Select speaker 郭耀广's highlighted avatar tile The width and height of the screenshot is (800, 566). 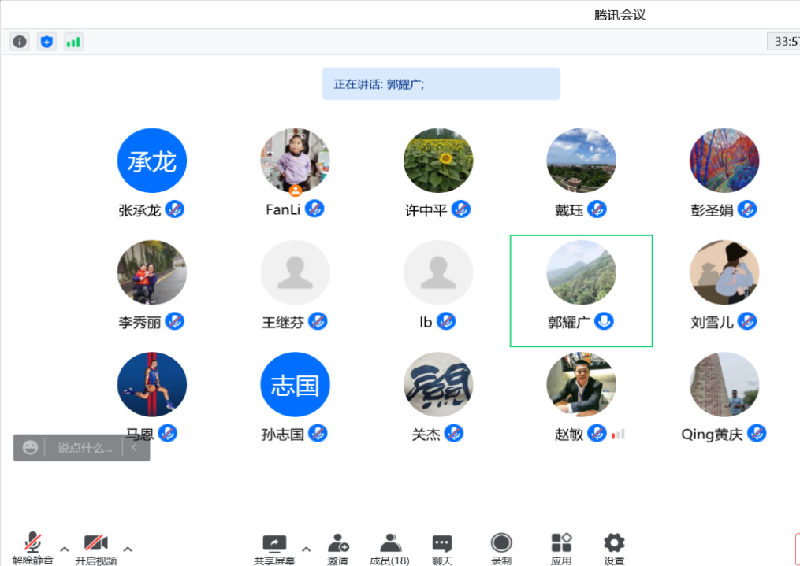click(581, 274)
